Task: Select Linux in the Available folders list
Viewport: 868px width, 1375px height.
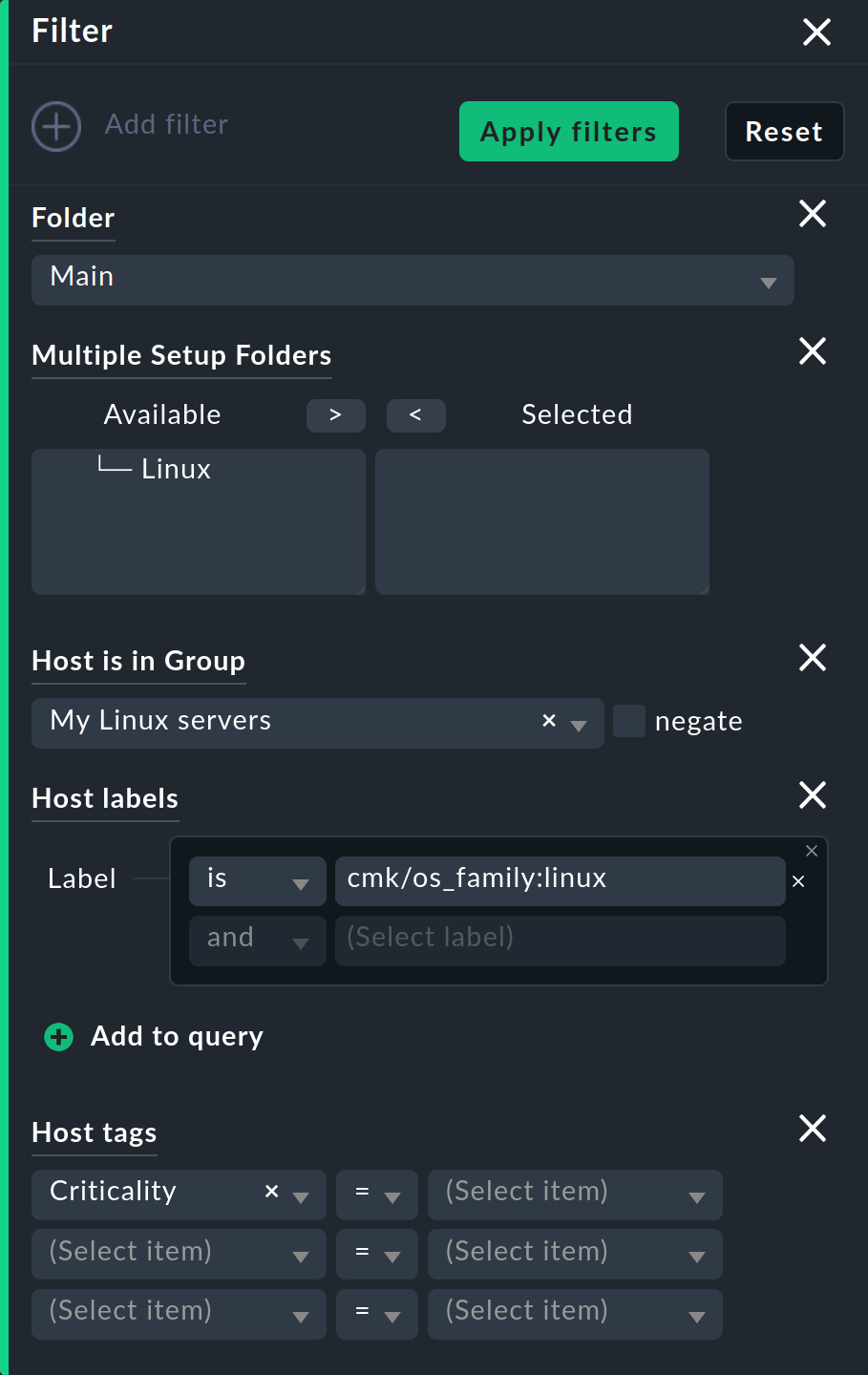Action: pyautogui.click(x=176, y=469)
